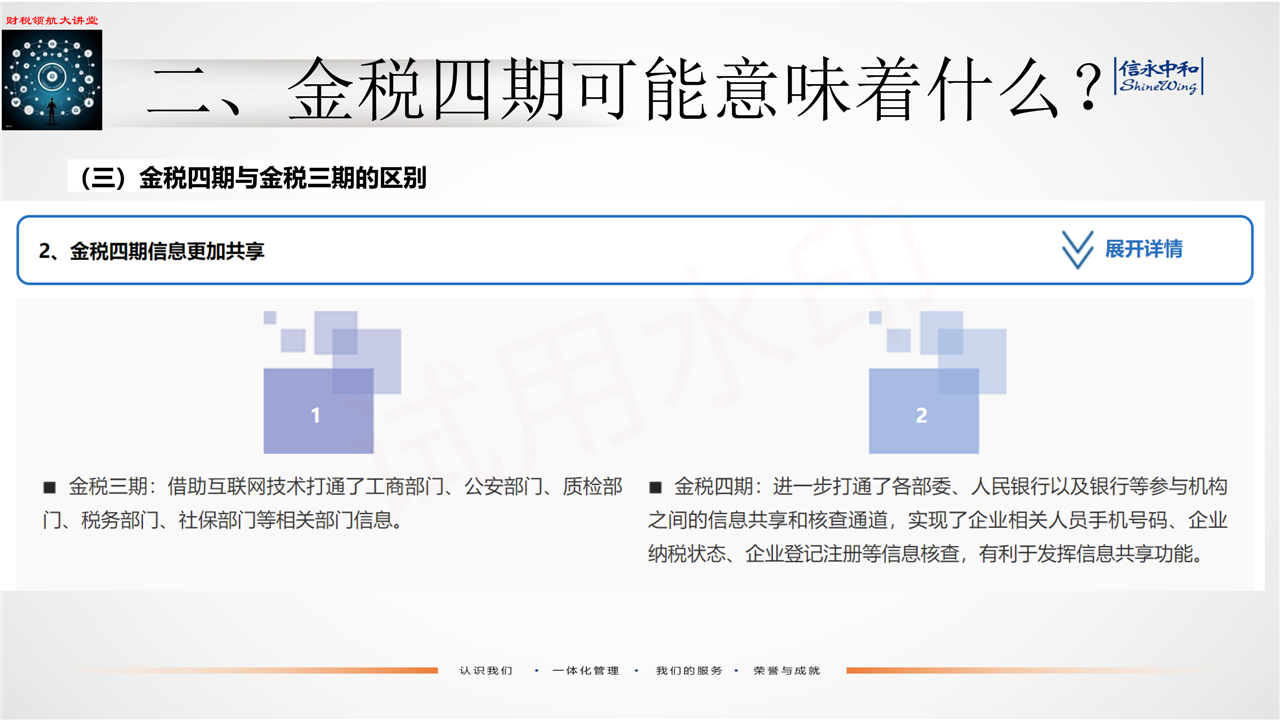Click the subheading 金税四期与金税三期的区别
The image size is (1280, 720).
(x=248, y=179)
